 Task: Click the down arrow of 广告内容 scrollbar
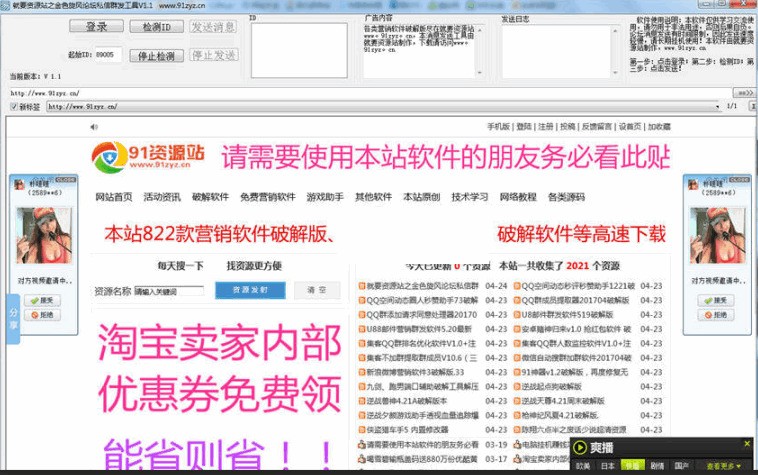click(x=480, y=73)
